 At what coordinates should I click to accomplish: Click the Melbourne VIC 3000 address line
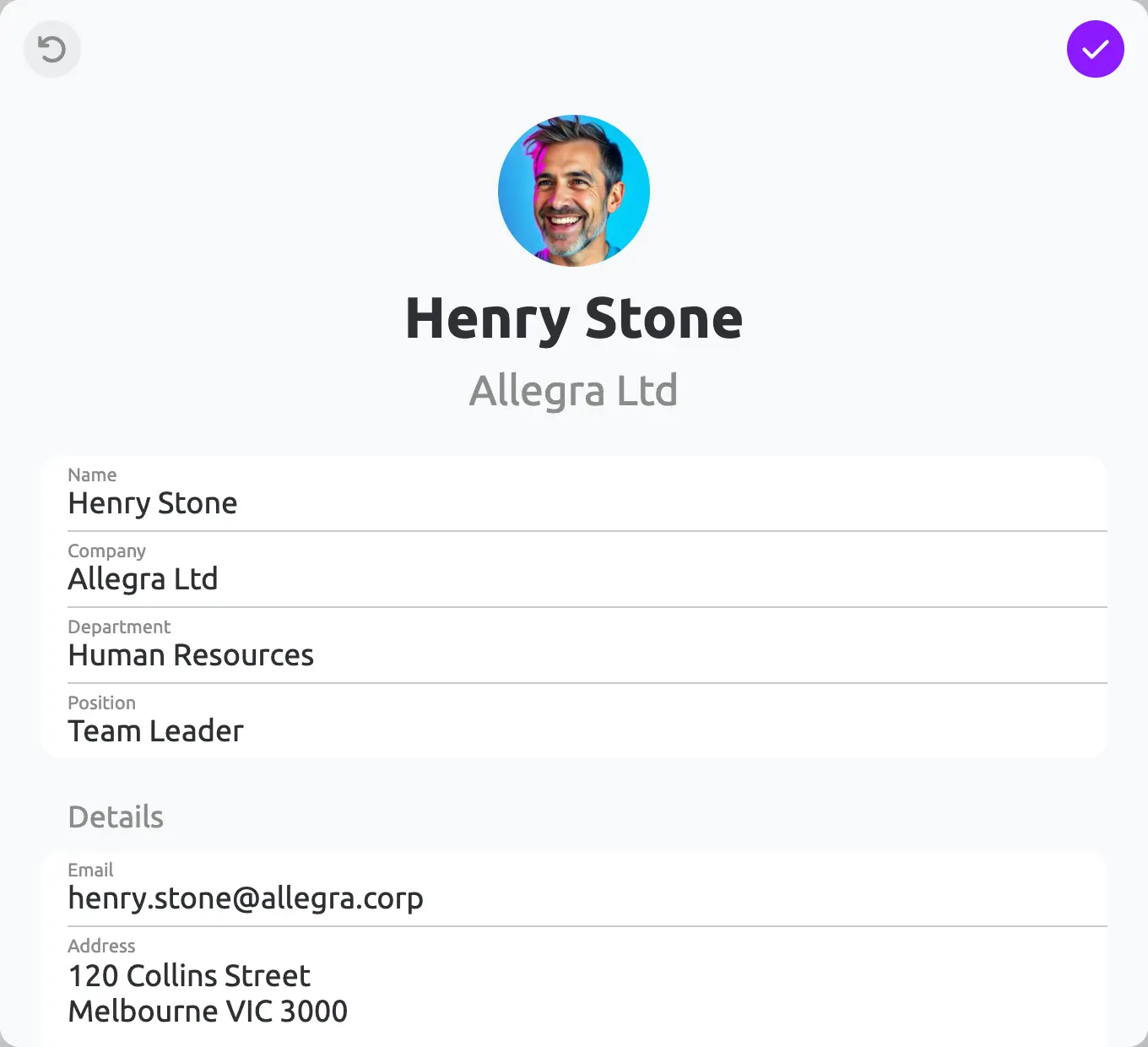pos(208,1011)
